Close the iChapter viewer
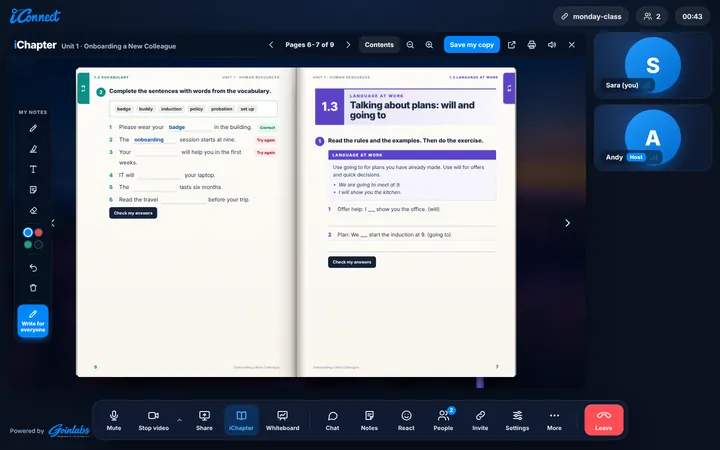The height and width of the screenshot is (450, 720). pos(572,45)
